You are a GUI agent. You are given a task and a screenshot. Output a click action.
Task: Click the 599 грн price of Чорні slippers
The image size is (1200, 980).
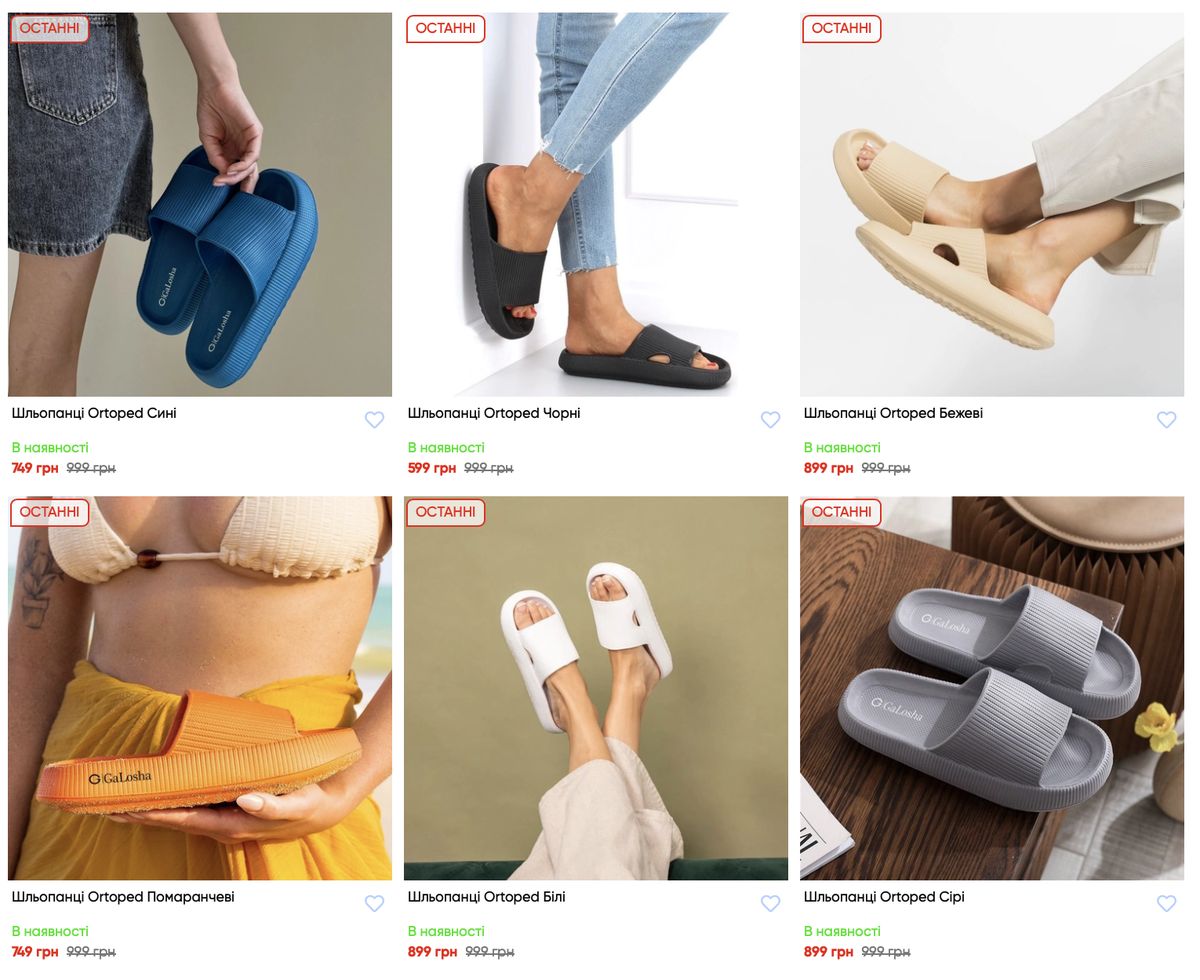432,468
